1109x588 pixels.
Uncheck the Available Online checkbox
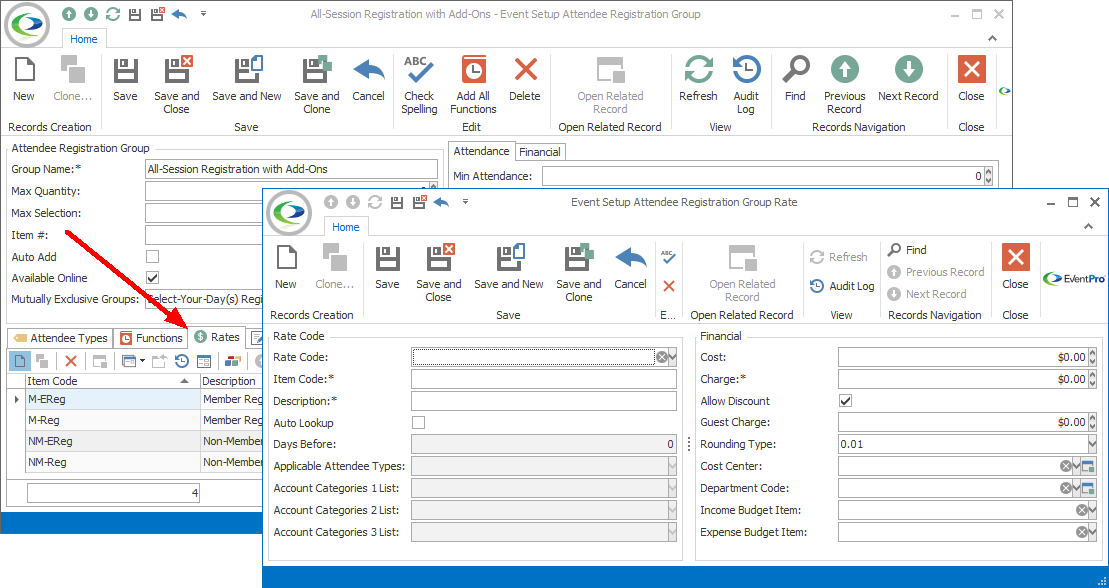click(152, 277)
